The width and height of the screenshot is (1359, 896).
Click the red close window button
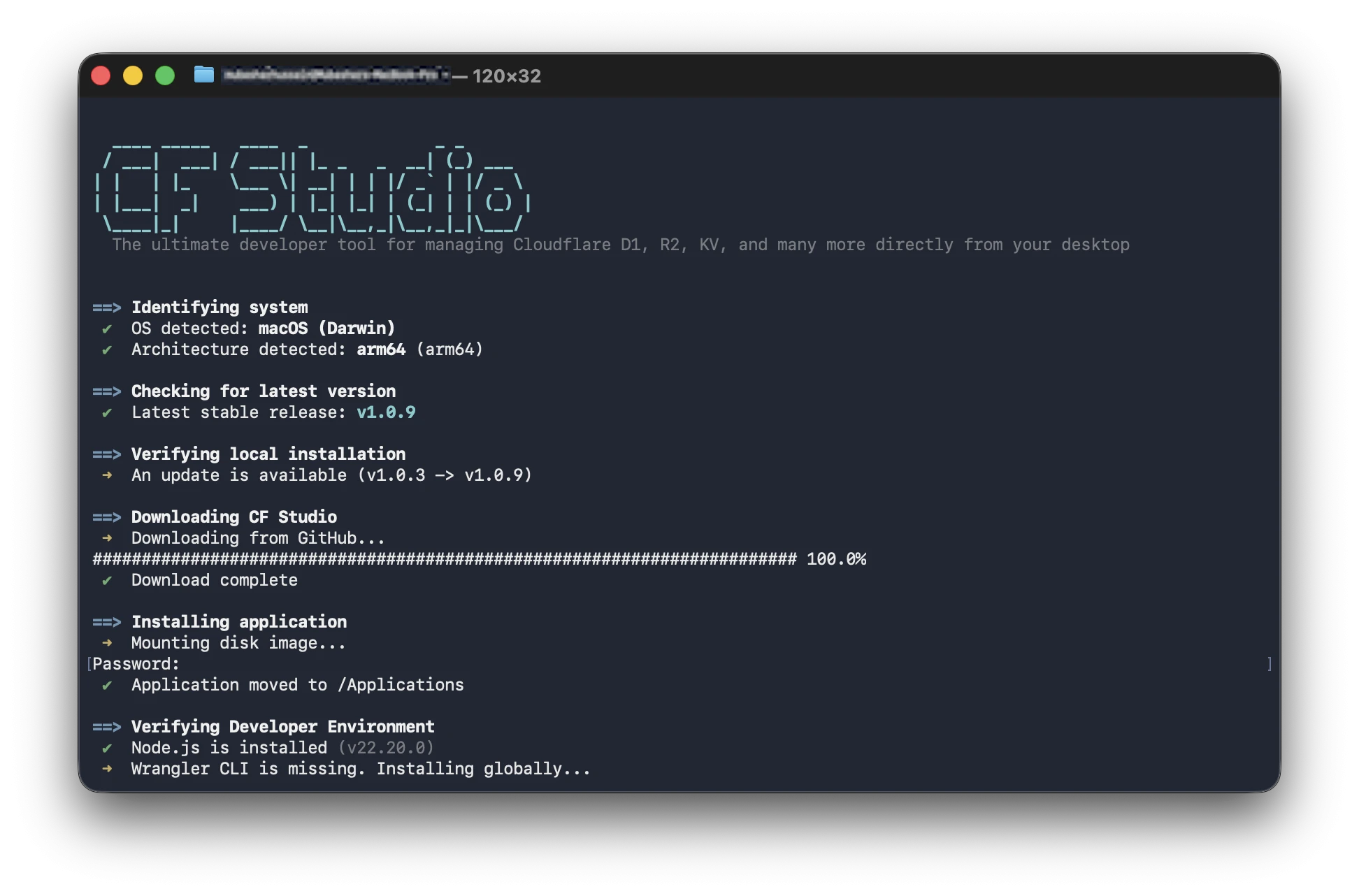pyautogui.click(x=101, y=75)
